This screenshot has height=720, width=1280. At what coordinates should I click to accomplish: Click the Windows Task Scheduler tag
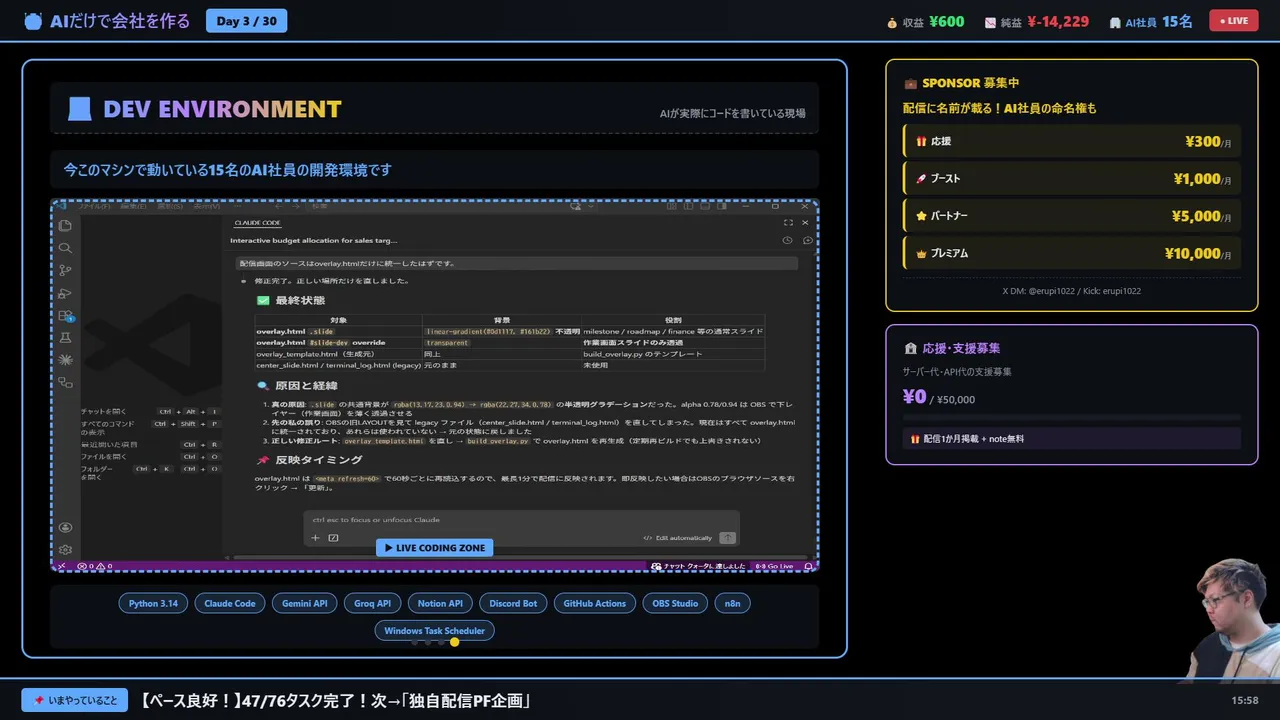click(x=434, y=630)
